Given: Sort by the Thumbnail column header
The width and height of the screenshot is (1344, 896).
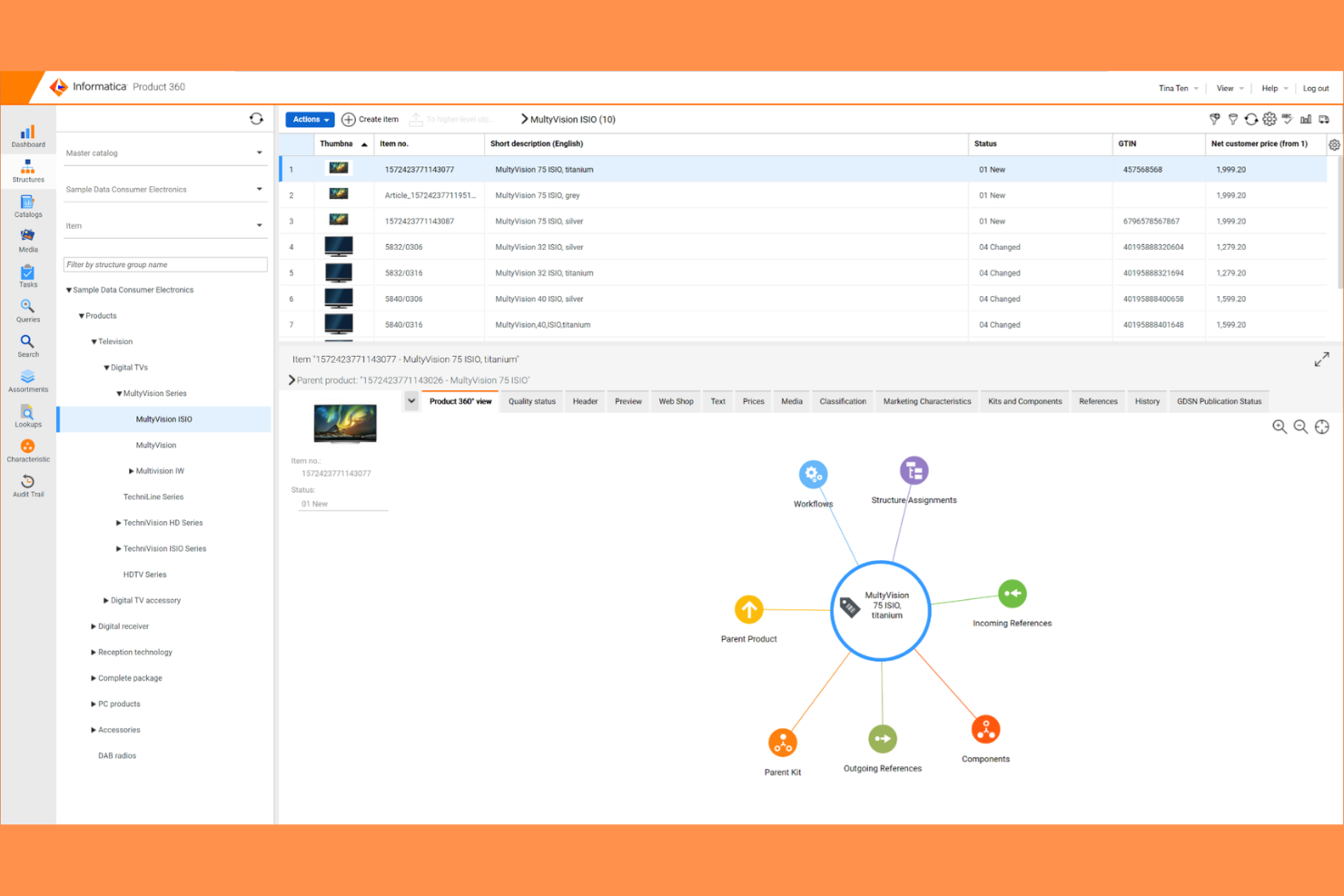Looking at the screenshot, I should 343,144.
